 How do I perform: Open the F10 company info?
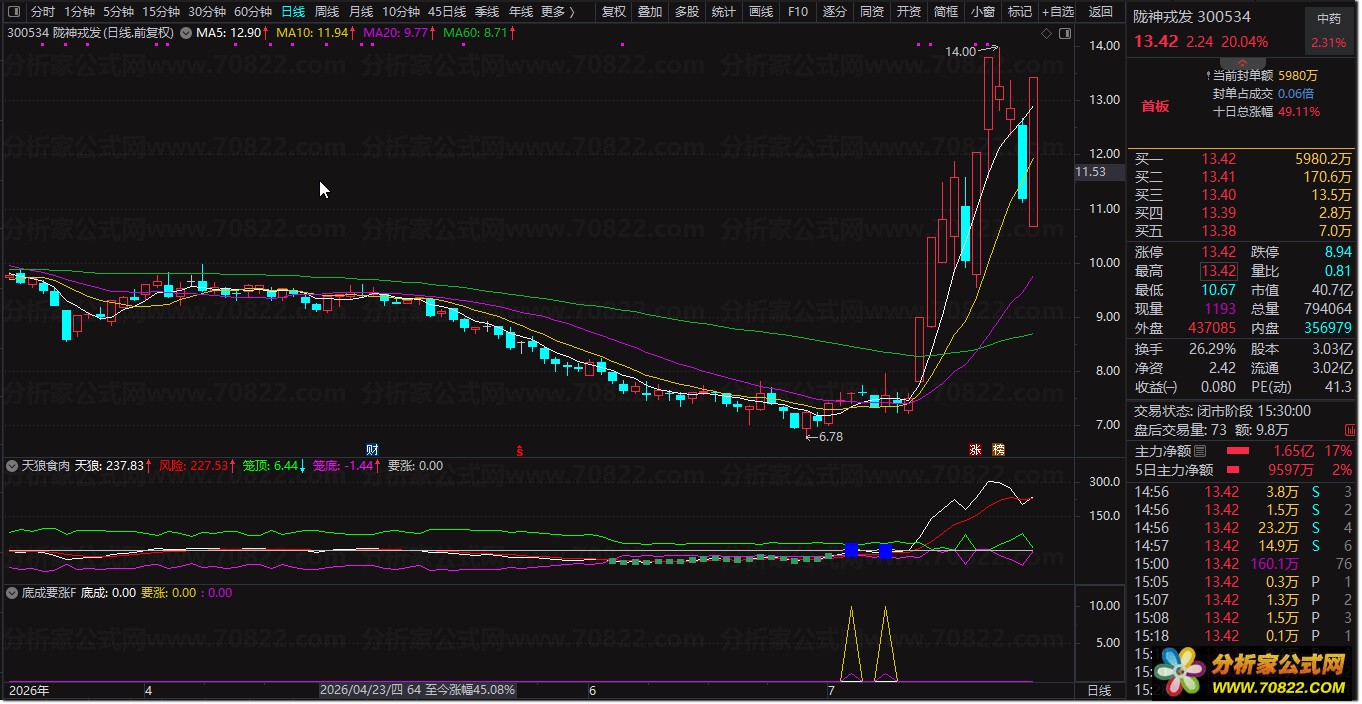(x=797, y=12)
